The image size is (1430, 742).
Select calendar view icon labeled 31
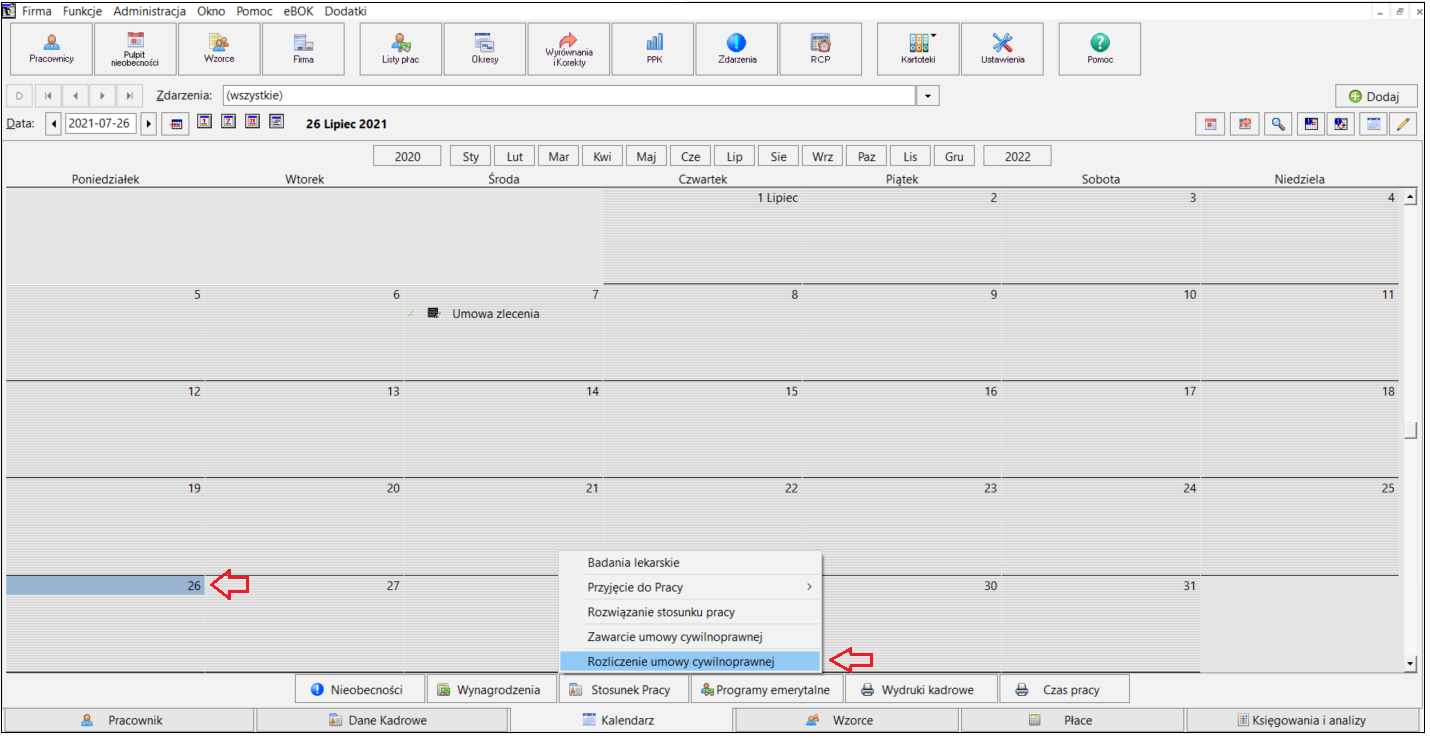252,122
